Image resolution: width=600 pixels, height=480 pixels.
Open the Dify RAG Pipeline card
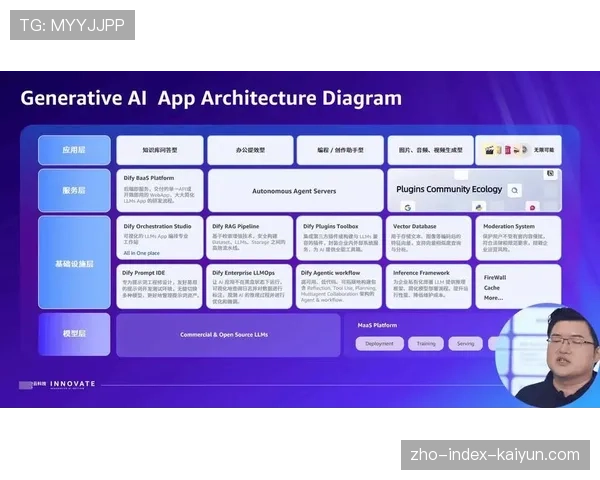tap(248, 238)
